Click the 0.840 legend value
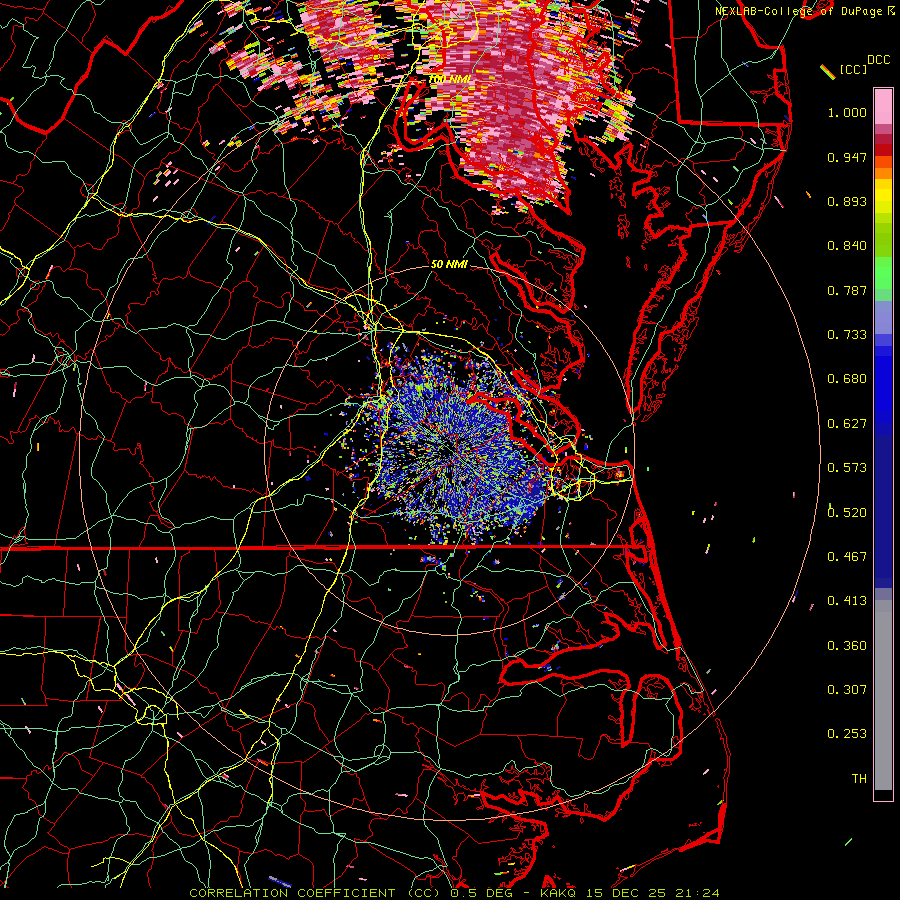 [x=847, y=246]
